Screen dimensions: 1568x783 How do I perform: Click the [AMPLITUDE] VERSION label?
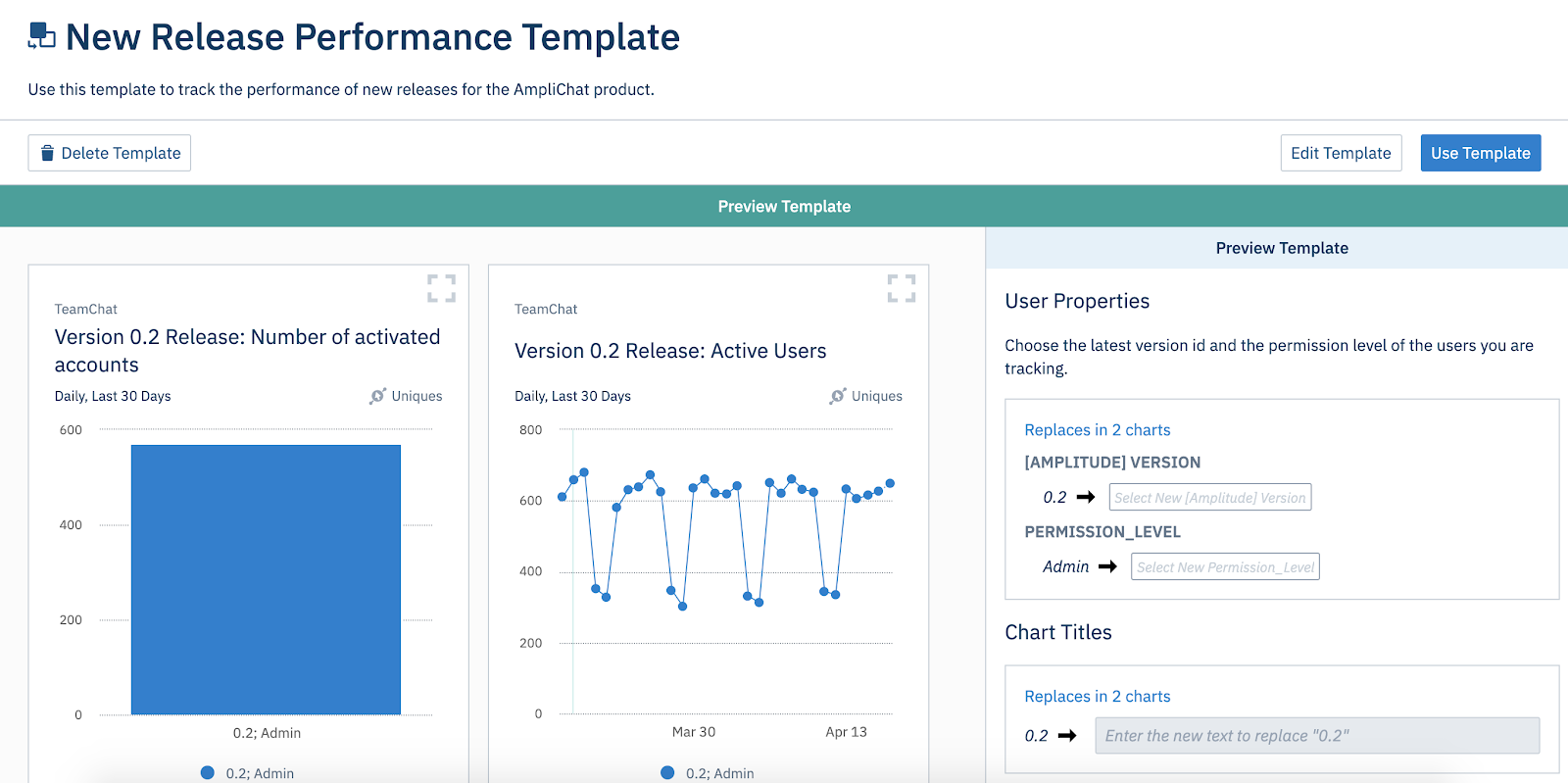tap(1112, 463)
